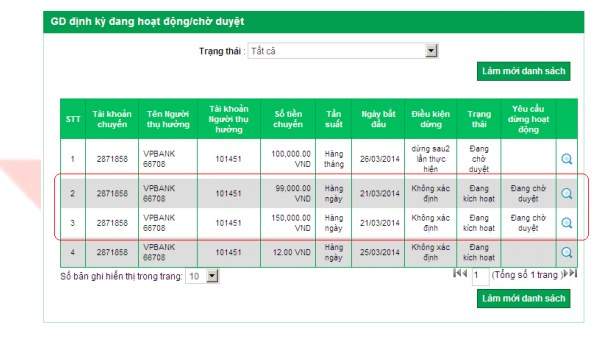Click the page number input field
This screenshot has height=363, width=605.
pyautogui.click(x=480, y=276)
